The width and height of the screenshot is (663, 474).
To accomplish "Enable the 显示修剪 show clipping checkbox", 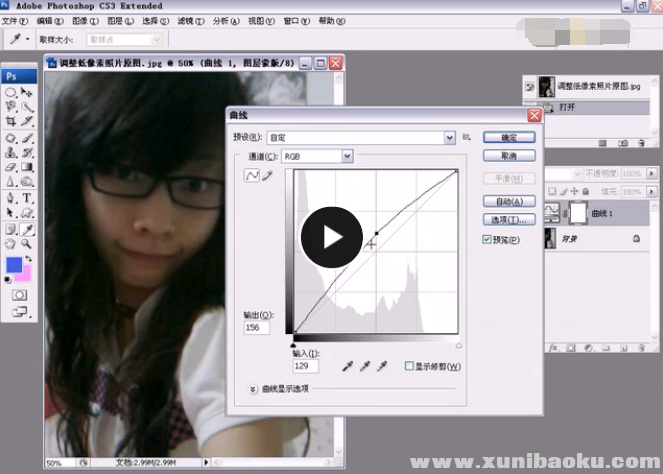I will coord(410,367).
